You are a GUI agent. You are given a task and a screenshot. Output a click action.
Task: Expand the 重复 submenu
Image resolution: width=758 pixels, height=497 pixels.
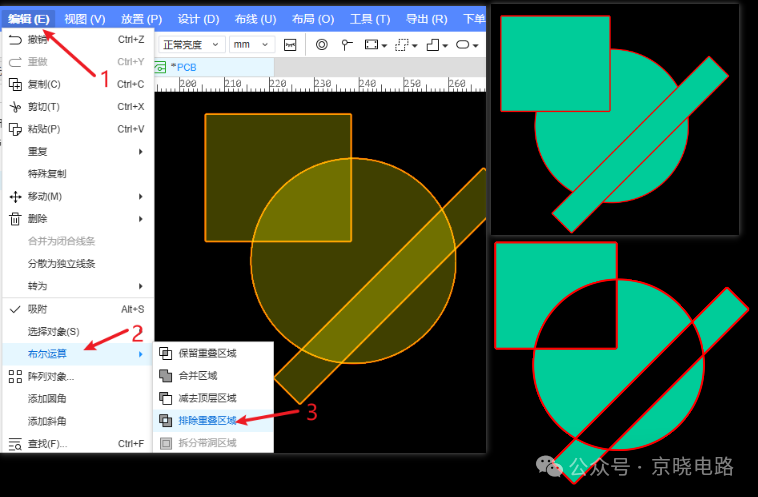pos(78,151)
